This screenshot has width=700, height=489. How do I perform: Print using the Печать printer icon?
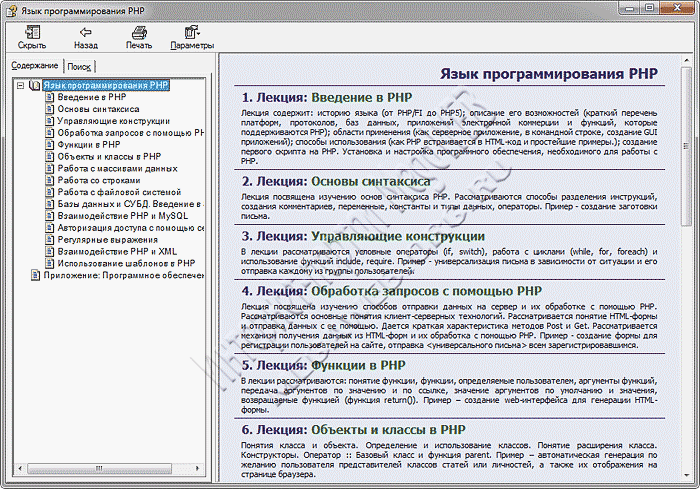[x=139, y=32]
